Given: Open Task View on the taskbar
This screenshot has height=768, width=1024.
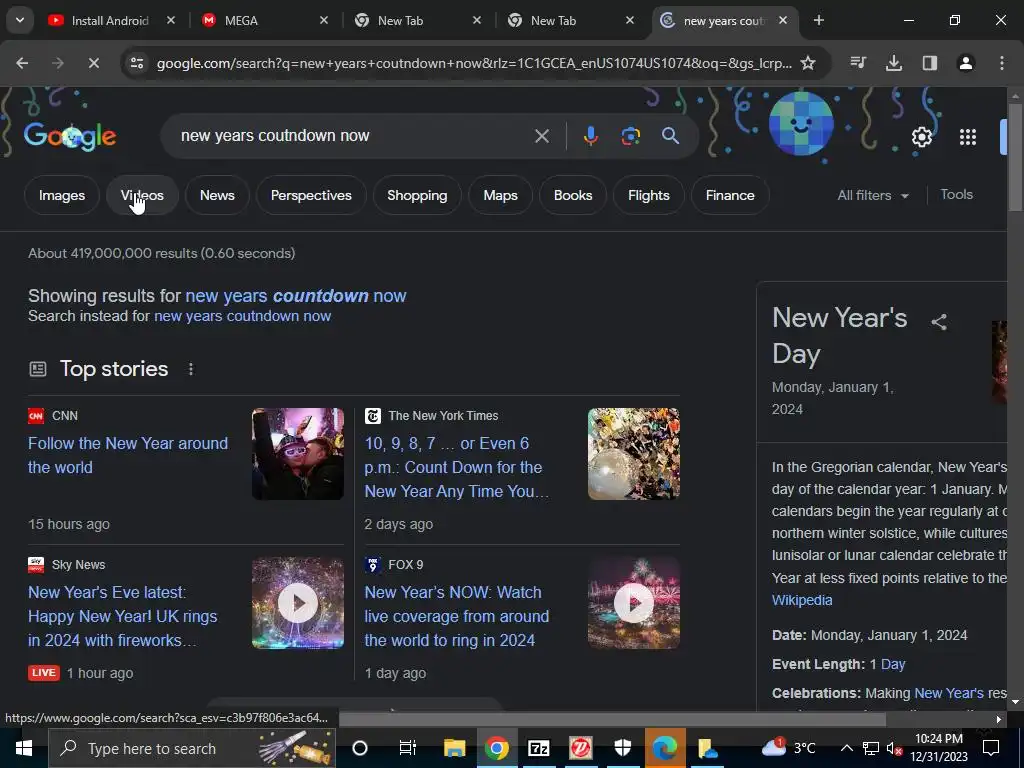Looking at the screenshot, I should coord(408,748).
